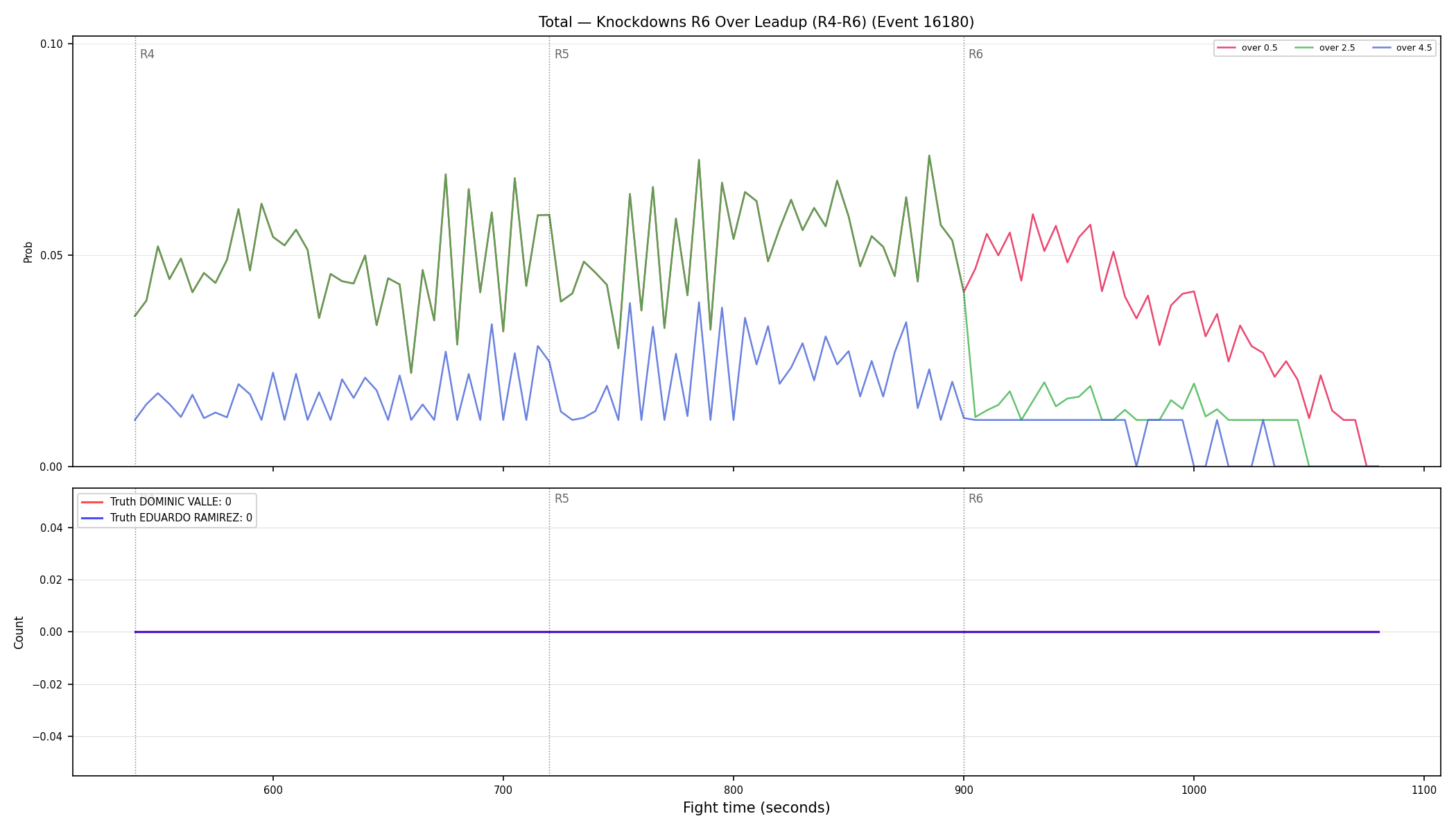This screenshot has height=832, width=1456.
Task: Click the 'Prob' y-axis label
Action: 28,252
